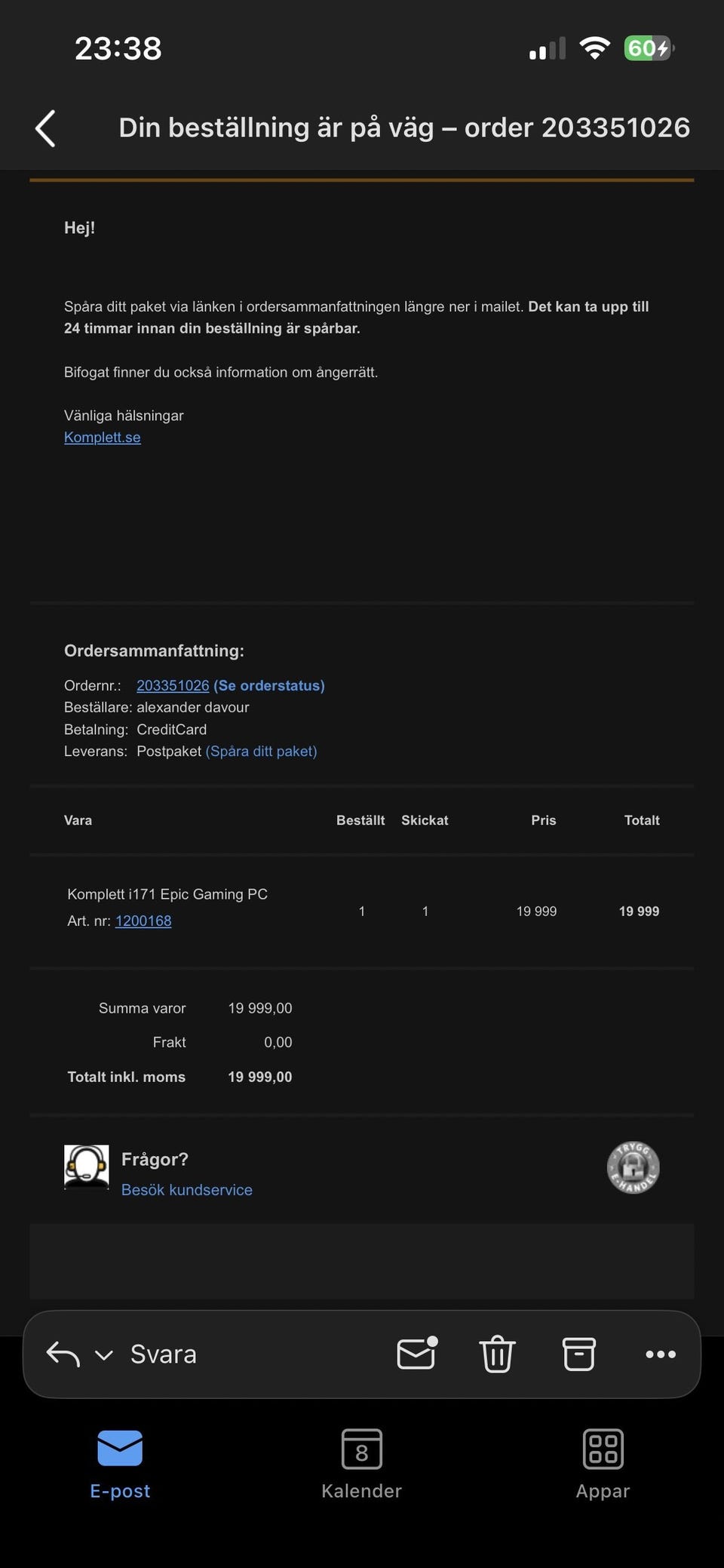Open the Komplett.se link
Viewport: 724px width, 1568px height.
(103, 438)
